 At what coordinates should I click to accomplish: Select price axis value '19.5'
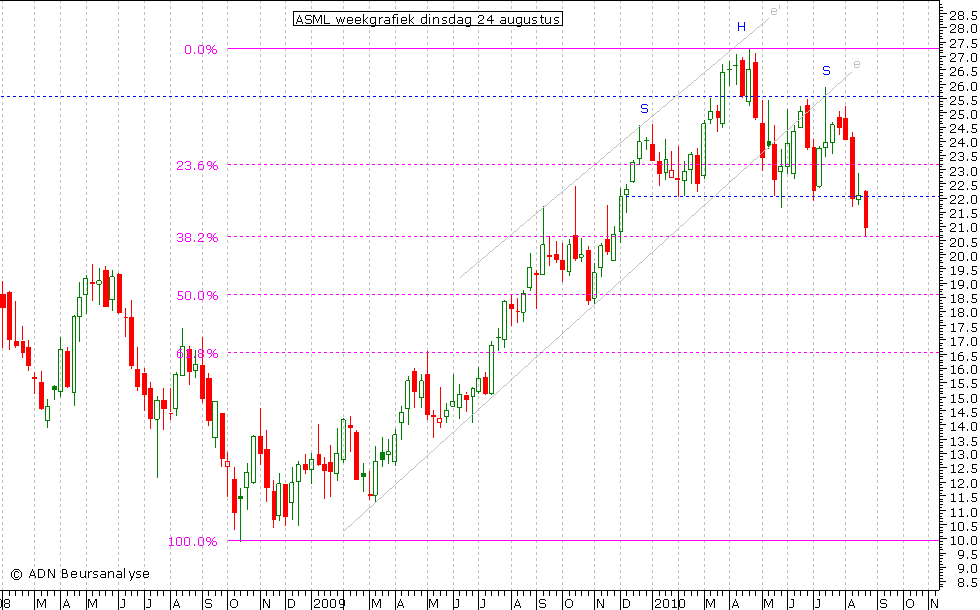(963, 270)
